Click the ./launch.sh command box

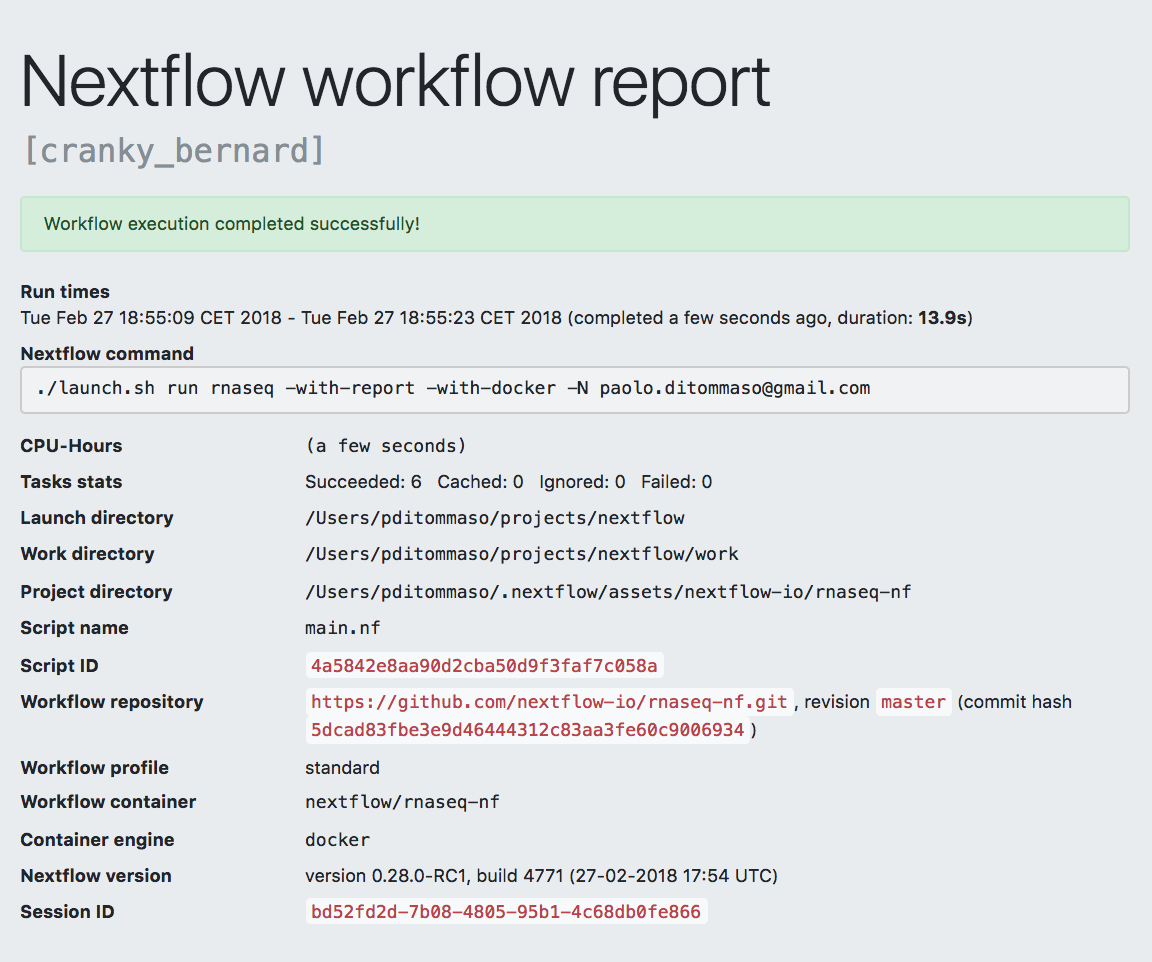pyautogui.click(x=575, y=390)
